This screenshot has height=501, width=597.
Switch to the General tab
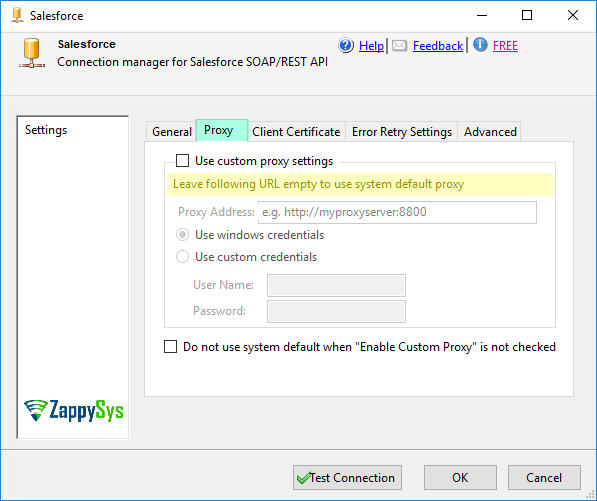tap(172, 132)
